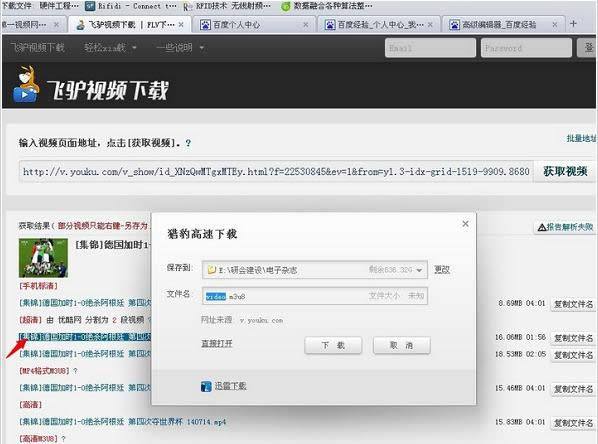Click the folder icon in save path field
This screenshot has width=598, height=444.
click(x=211, y=270)
